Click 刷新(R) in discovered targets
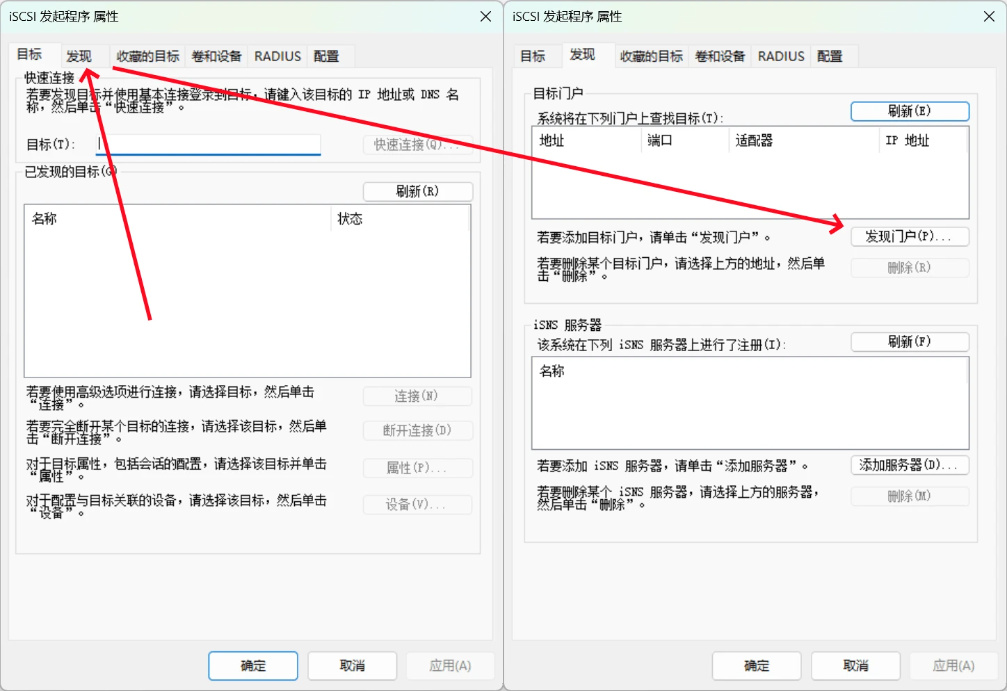Screen dimensions: 1007x691 [x=418, y=191]
